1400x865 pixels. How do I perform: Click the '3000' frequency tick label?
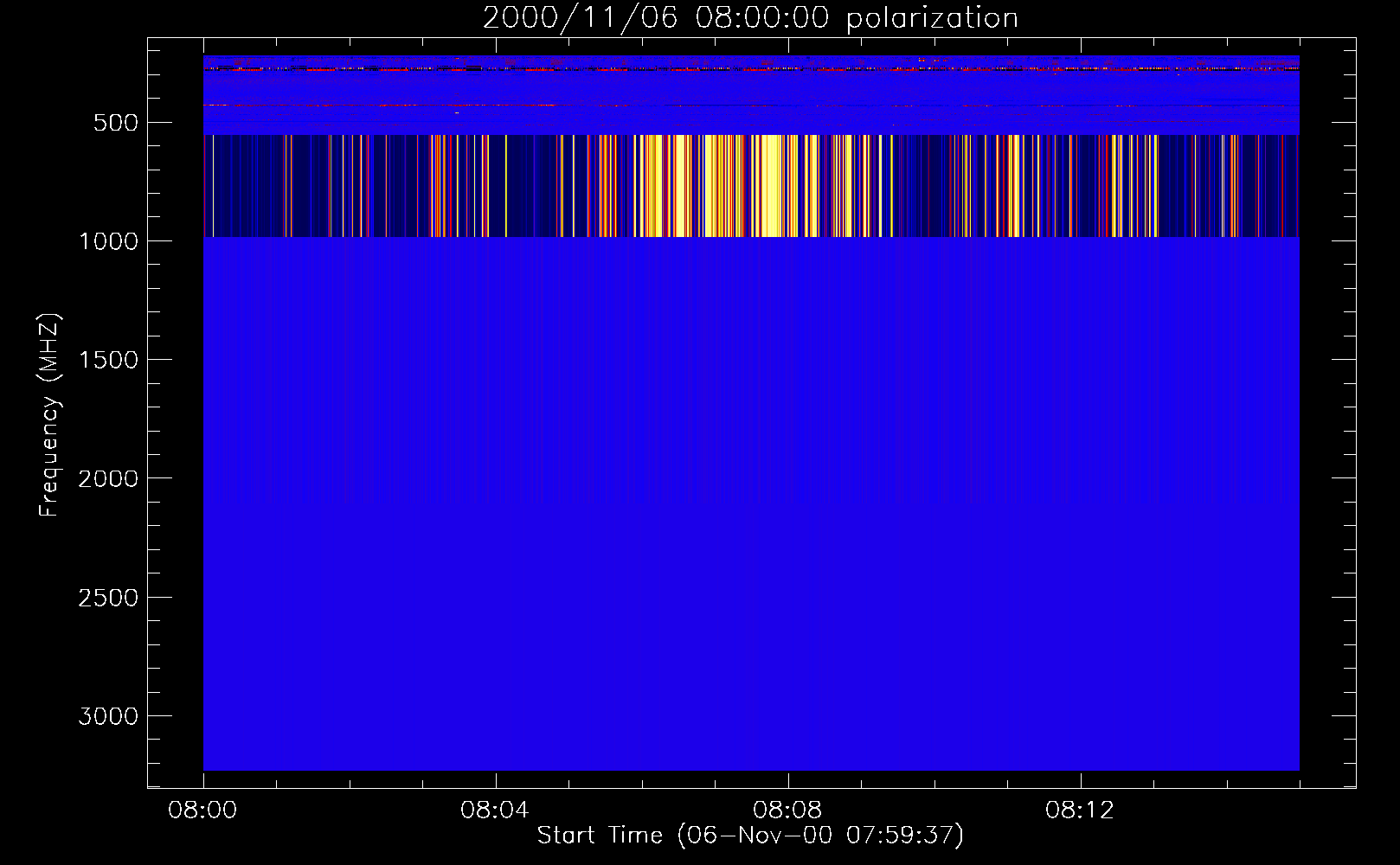pyautogui.click(x=108, y=716)
